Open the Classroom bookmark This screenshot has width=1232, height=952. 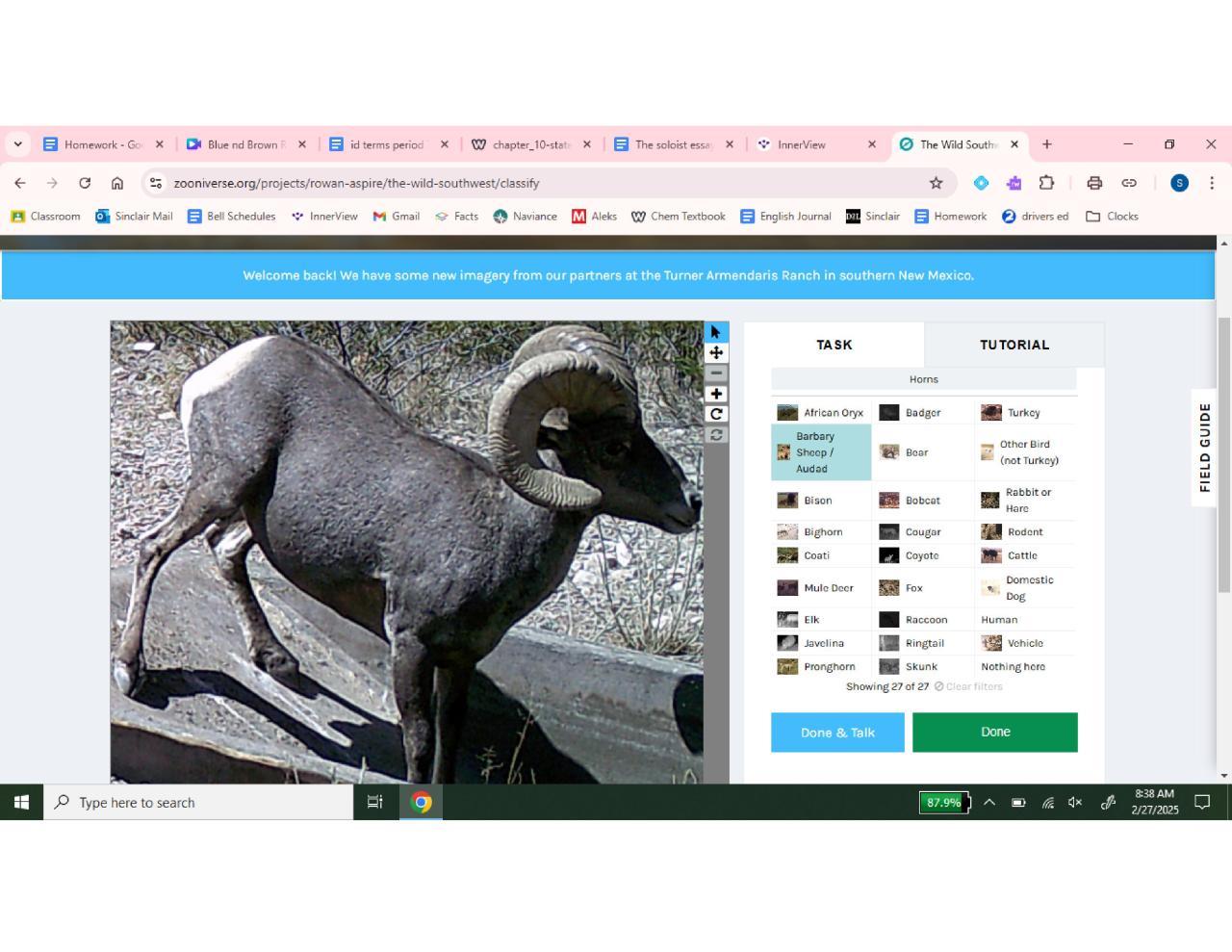(x=45, y=217)
